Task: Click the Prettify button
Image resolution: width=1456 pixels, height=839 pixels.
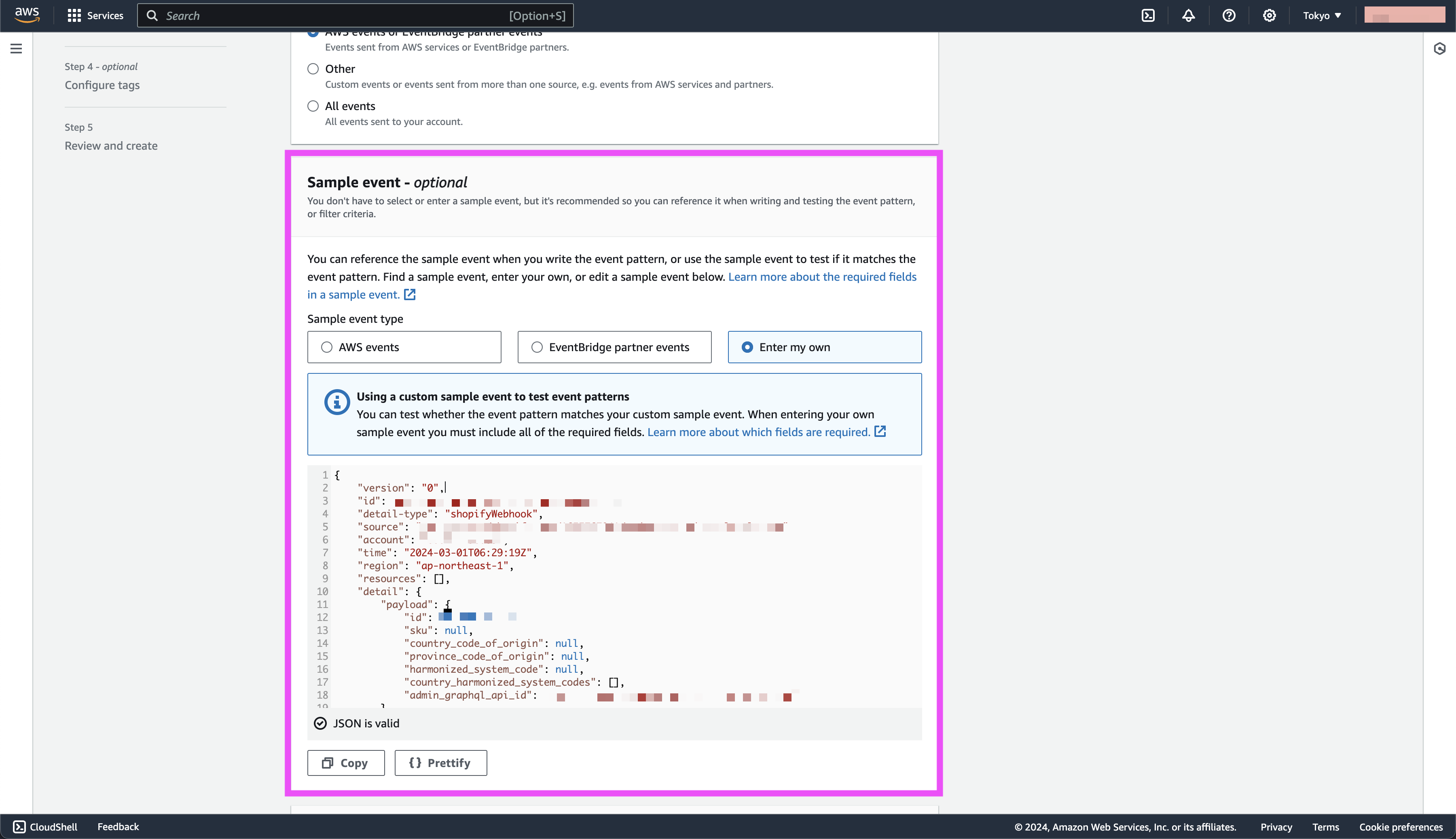Action: (x=440, y=763)
